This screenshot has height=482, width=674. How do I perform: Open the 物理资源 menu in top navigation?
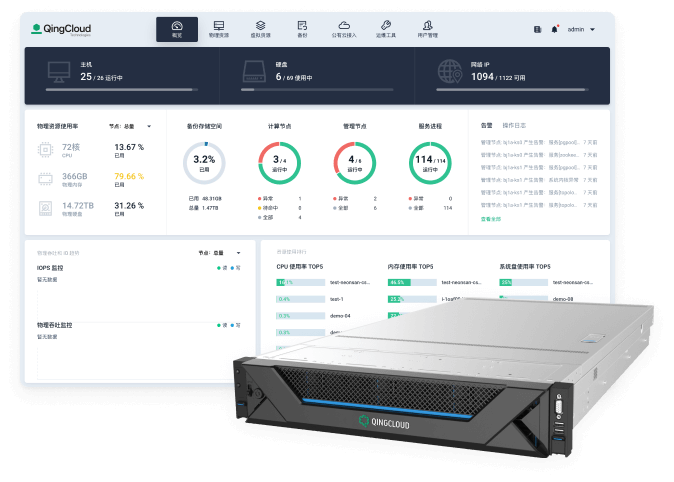click(219, 29)
